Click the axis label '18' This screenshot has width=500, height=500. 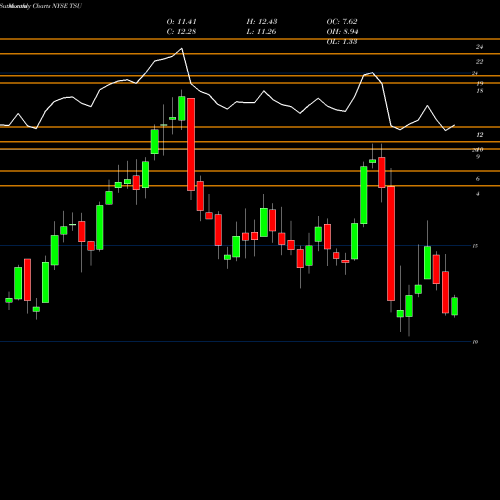(x=480, y=91)
